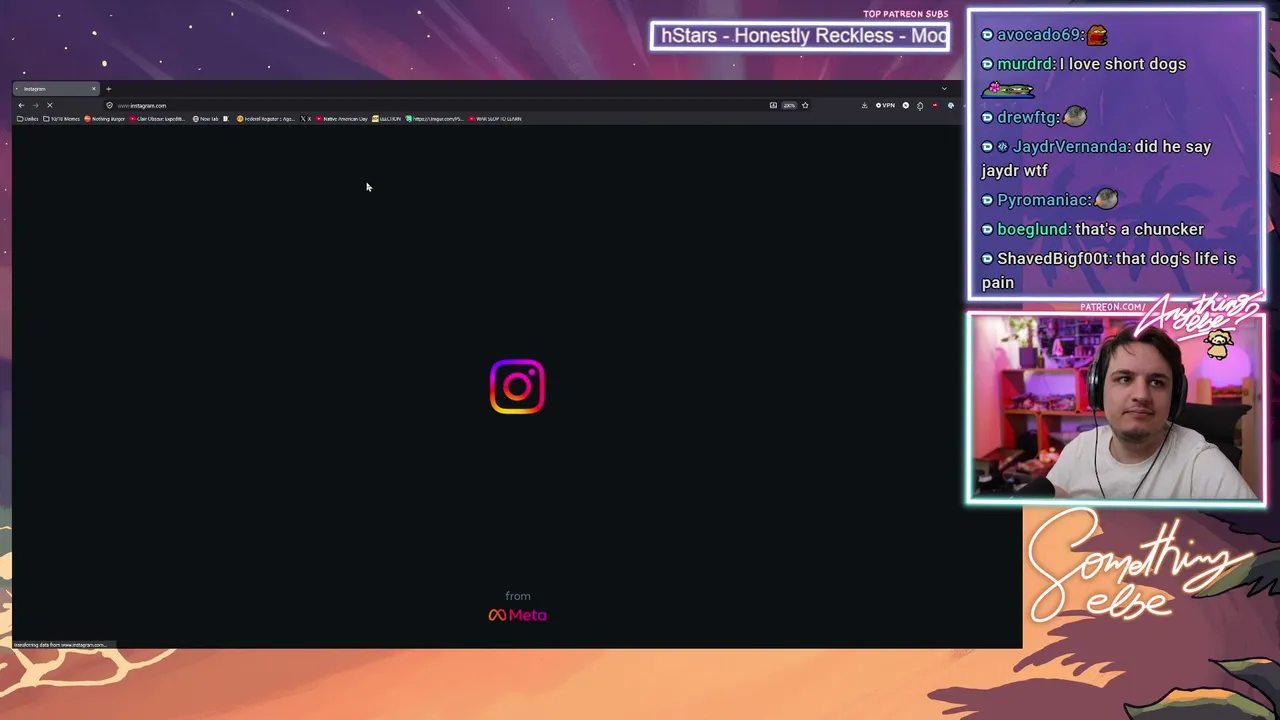Viewport: 1280px width, 720px height.
Task: Click the emote in avocado69's chat message
Action: point(1098,35)
